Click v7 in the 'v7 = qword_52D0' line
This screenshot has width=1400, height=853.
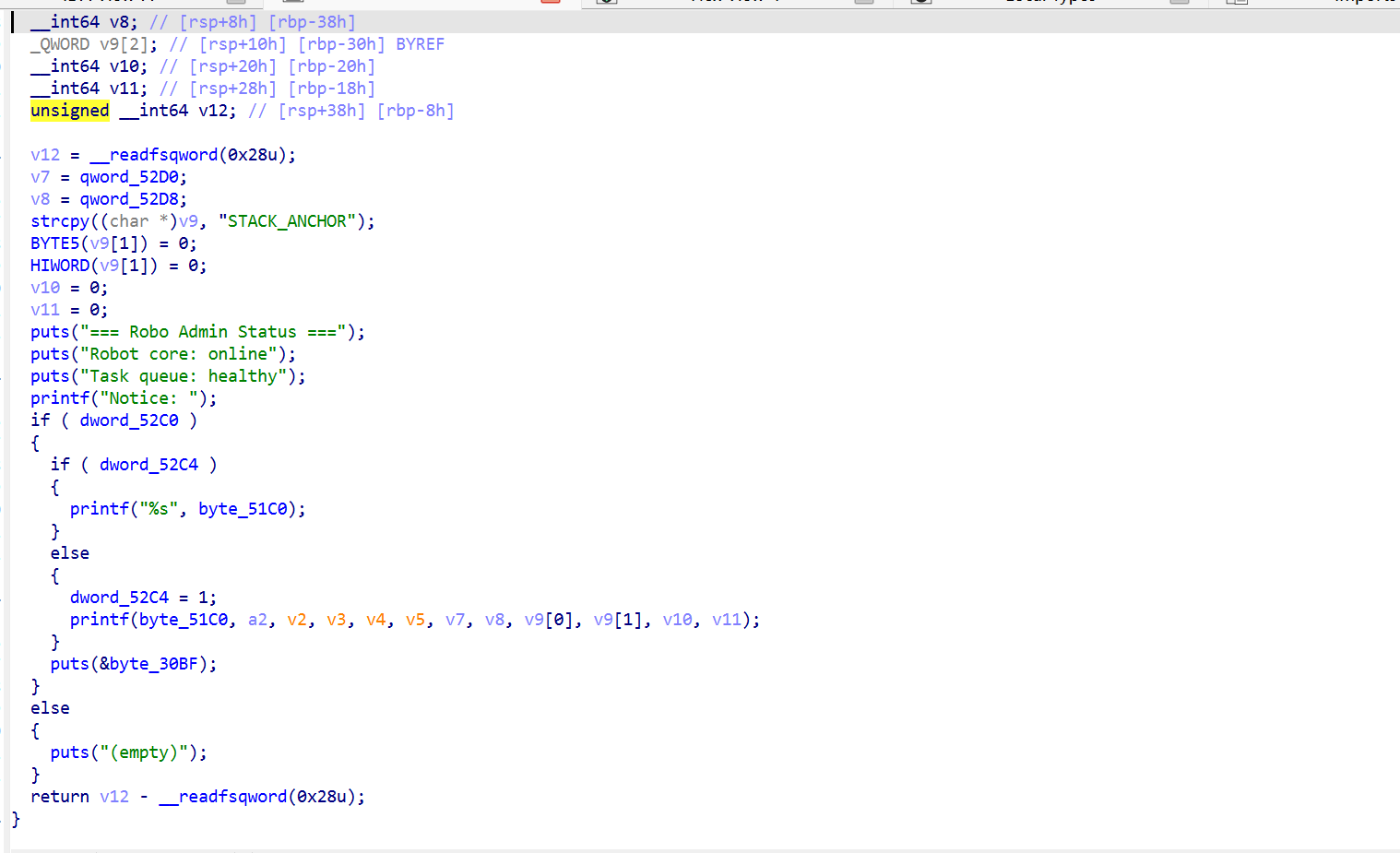tap(41, 177)
